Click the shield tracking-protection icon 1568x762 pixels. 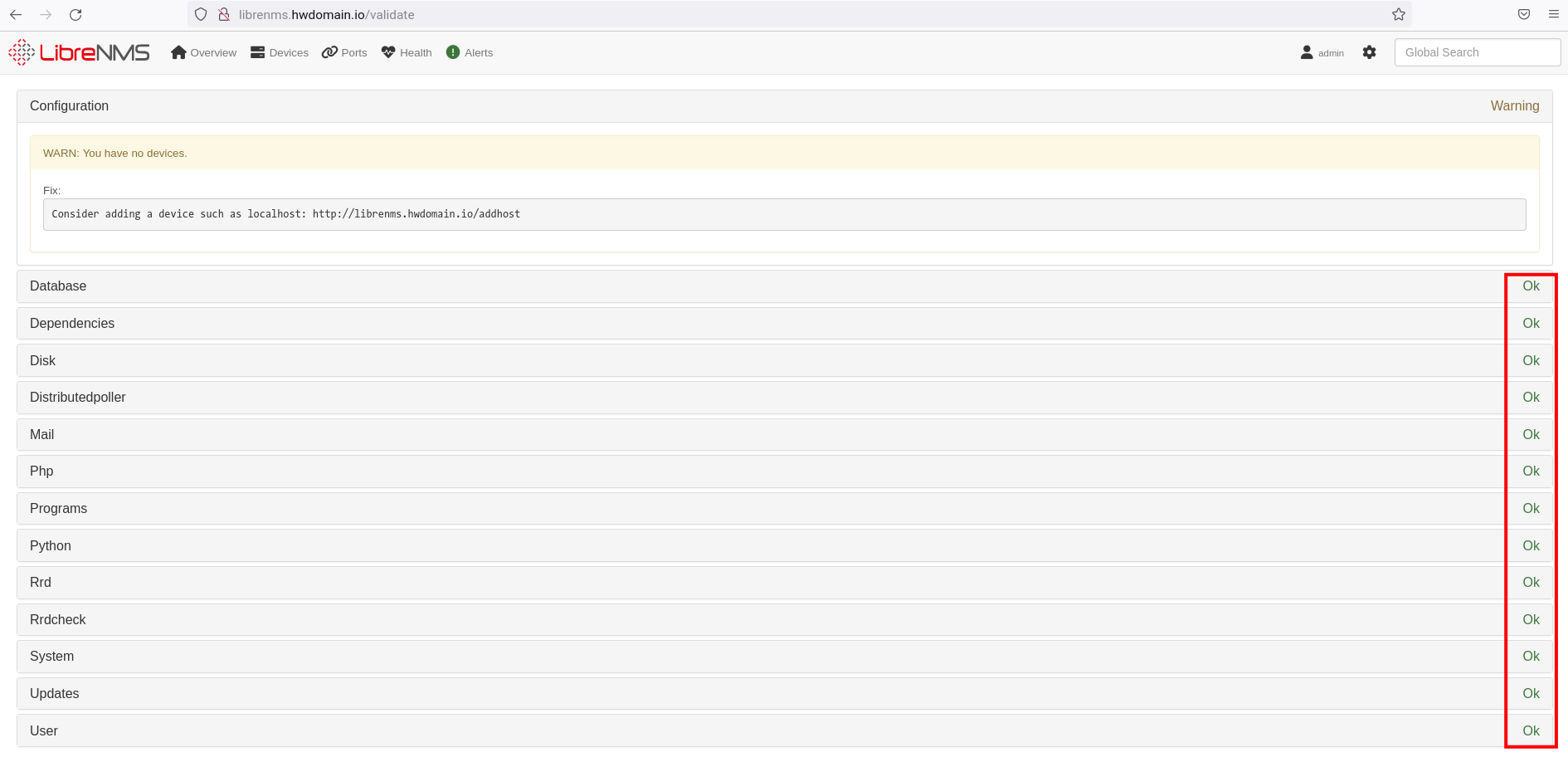click(x=200, y=14)
